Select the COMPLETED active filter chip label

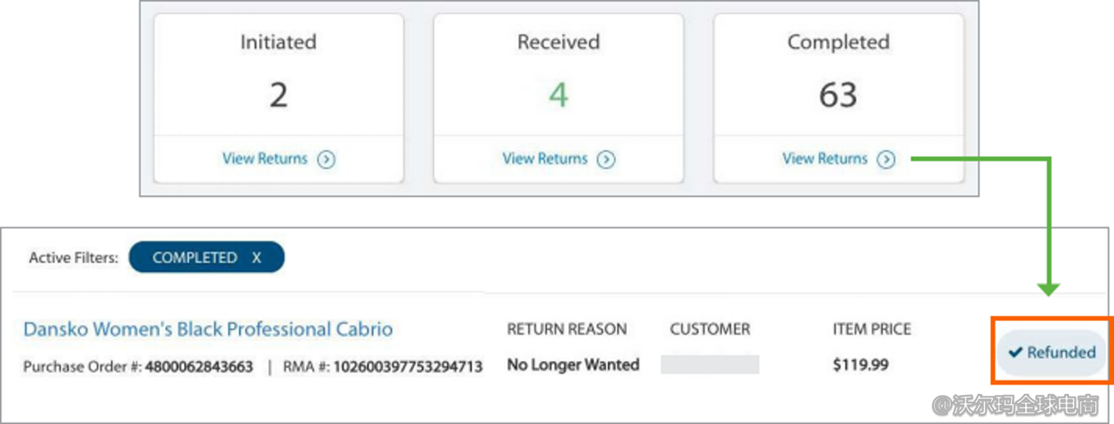(195, 258)
